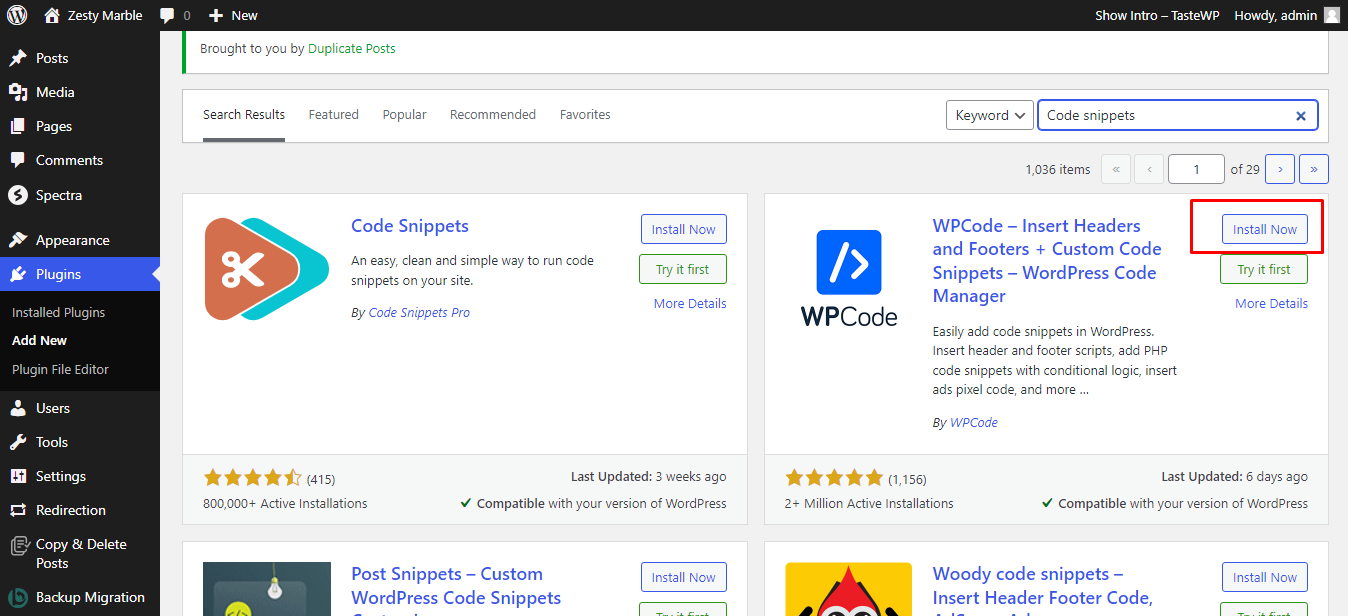This screenshot has height=616, width=1348.
Task: Click the Backup Migration icon
Action: click(x=18, y=598)
